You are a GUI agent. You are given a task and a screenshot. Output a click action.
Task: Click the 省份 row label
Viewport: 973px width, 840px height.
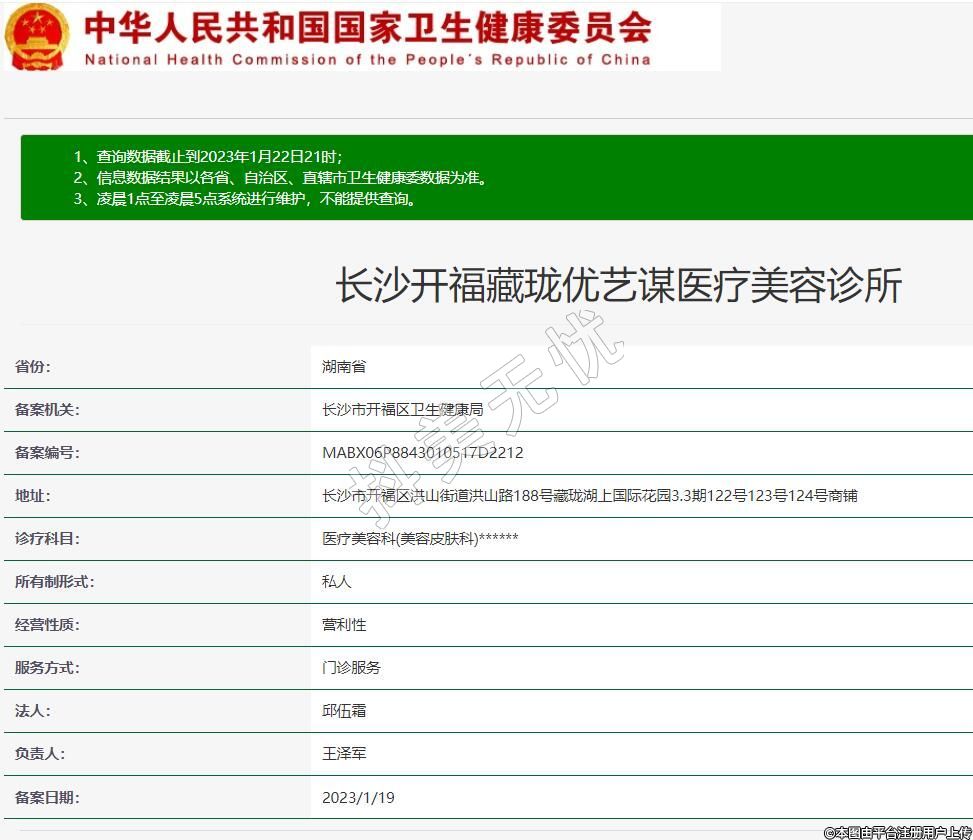point(33,367)
